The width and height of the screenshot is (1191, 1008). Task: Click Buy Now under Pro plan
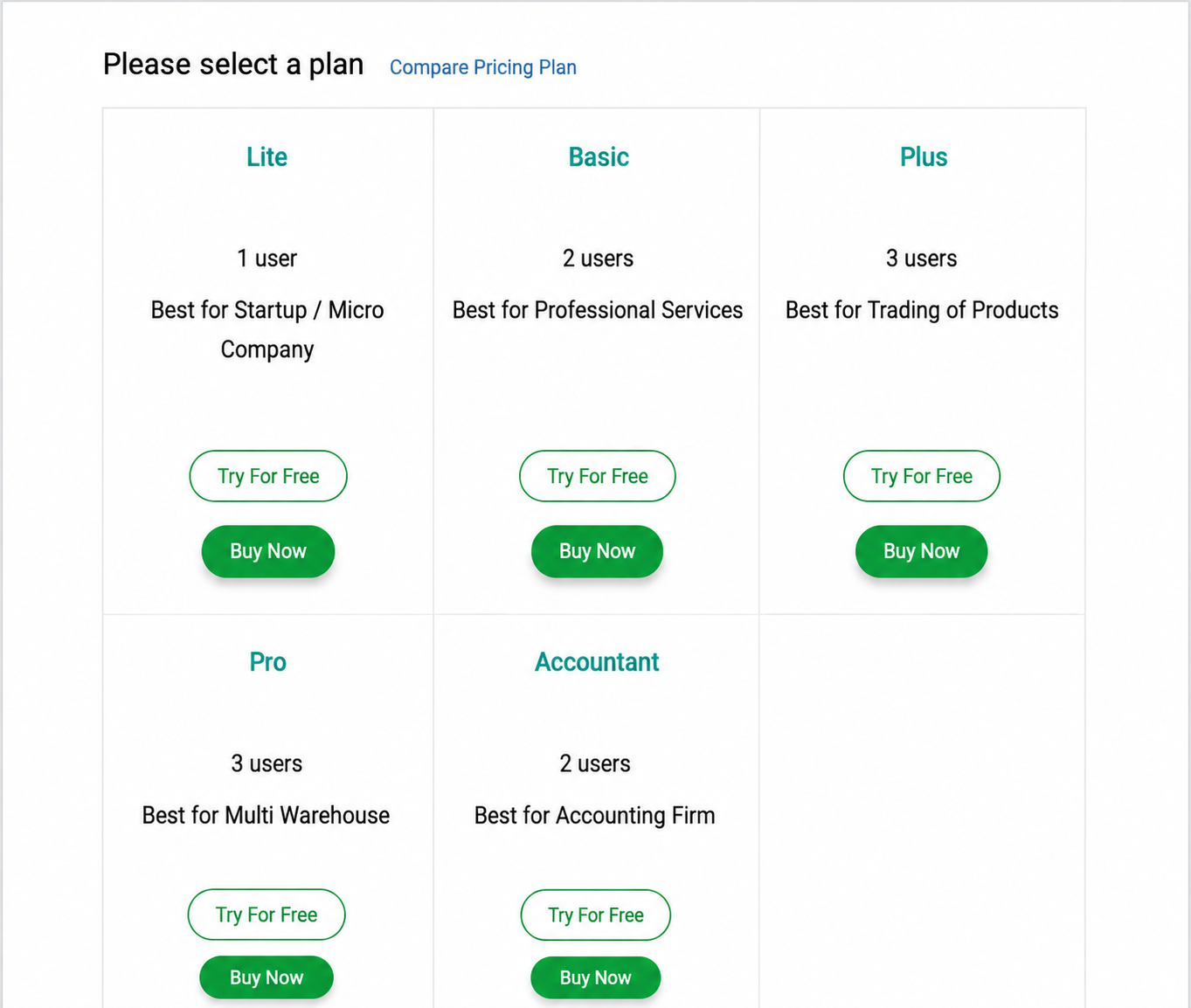267,977
